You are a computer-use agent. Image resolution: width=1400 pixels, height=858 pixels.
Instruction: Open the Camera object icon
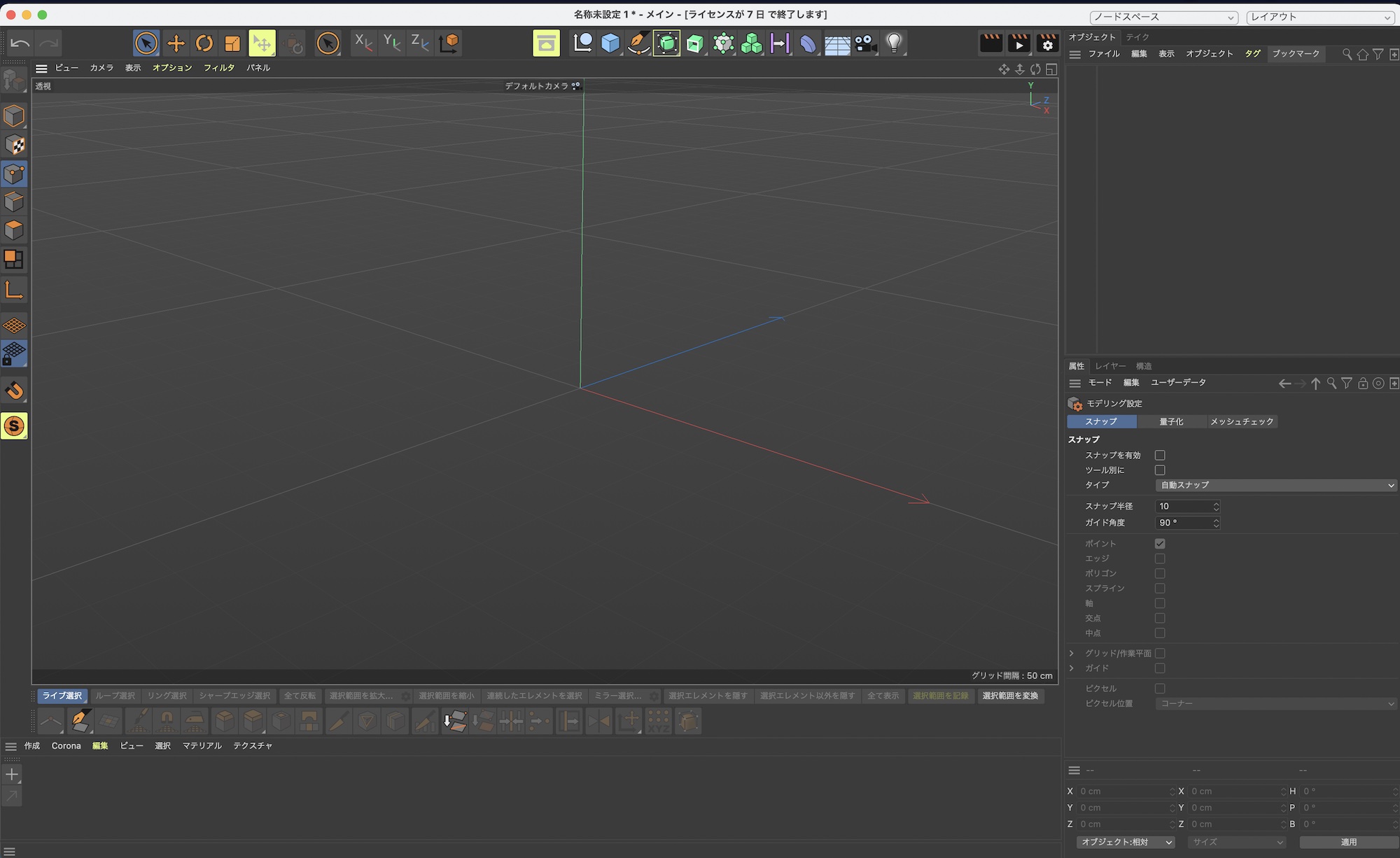[865, 43]
